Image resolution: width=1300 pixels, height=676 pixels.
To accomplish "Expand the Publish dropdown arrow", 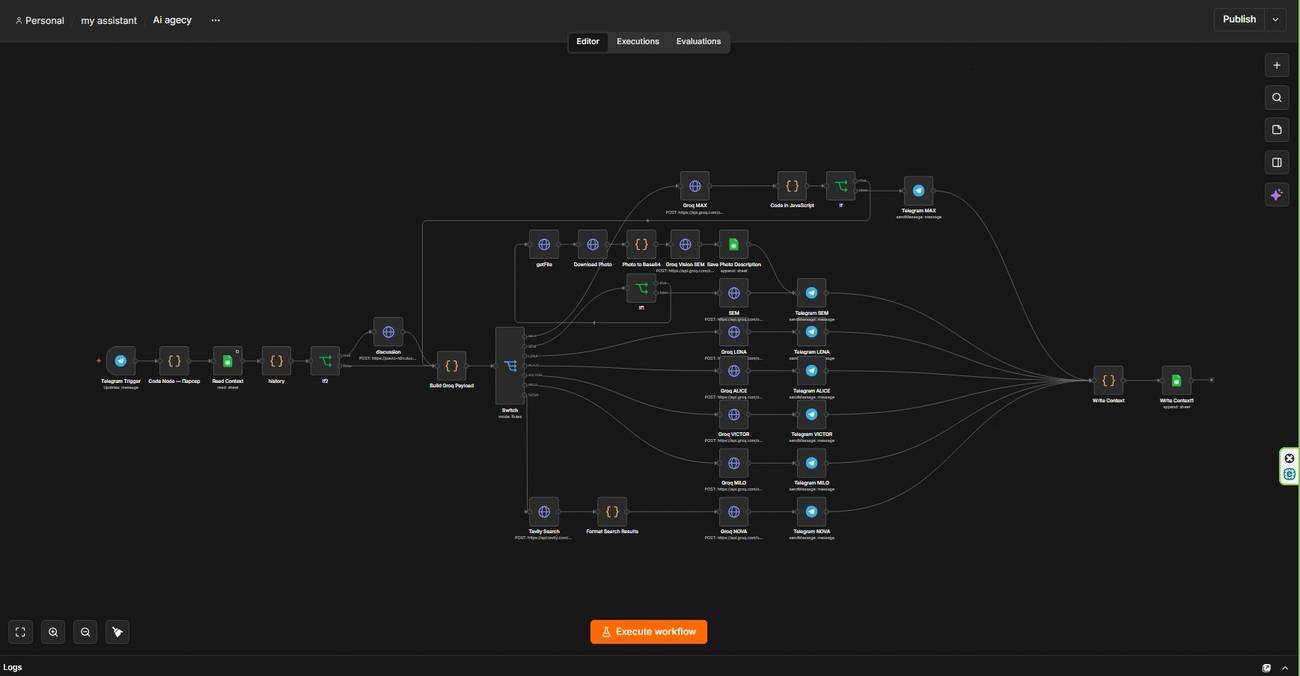I will click(1275, 19).
